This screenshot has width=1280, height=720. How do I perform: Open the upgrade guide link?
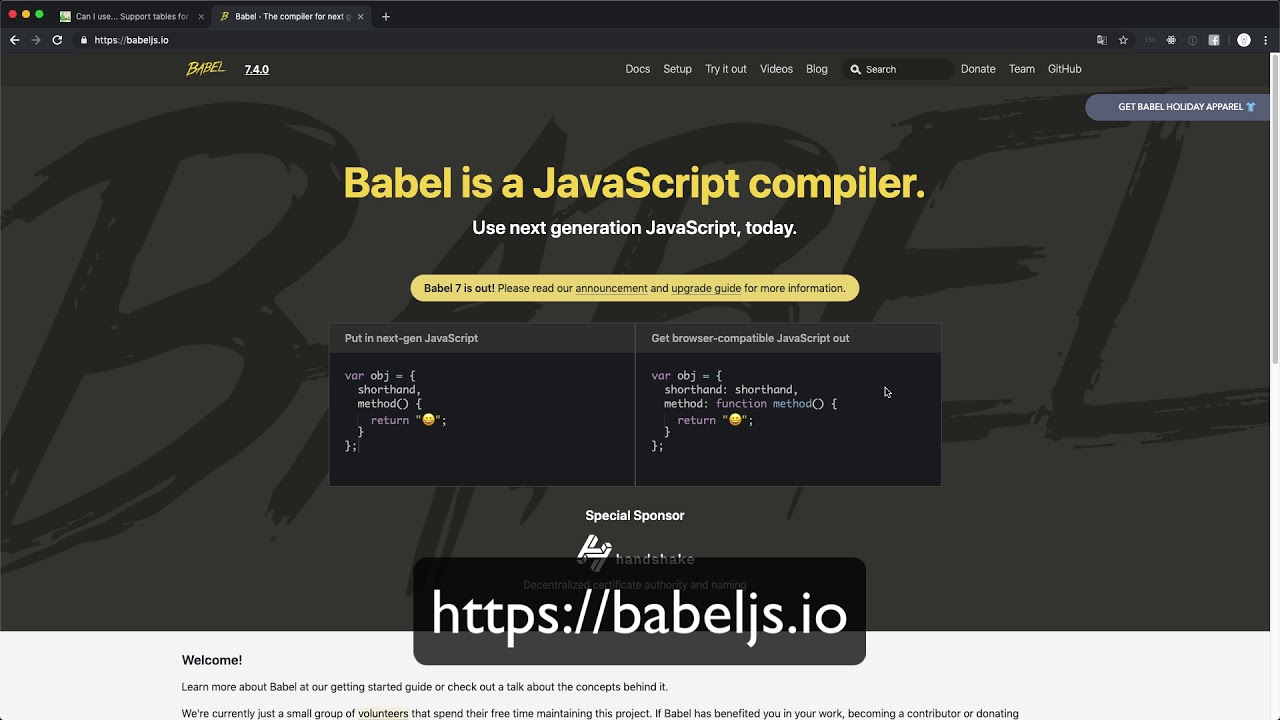point(706,288)
